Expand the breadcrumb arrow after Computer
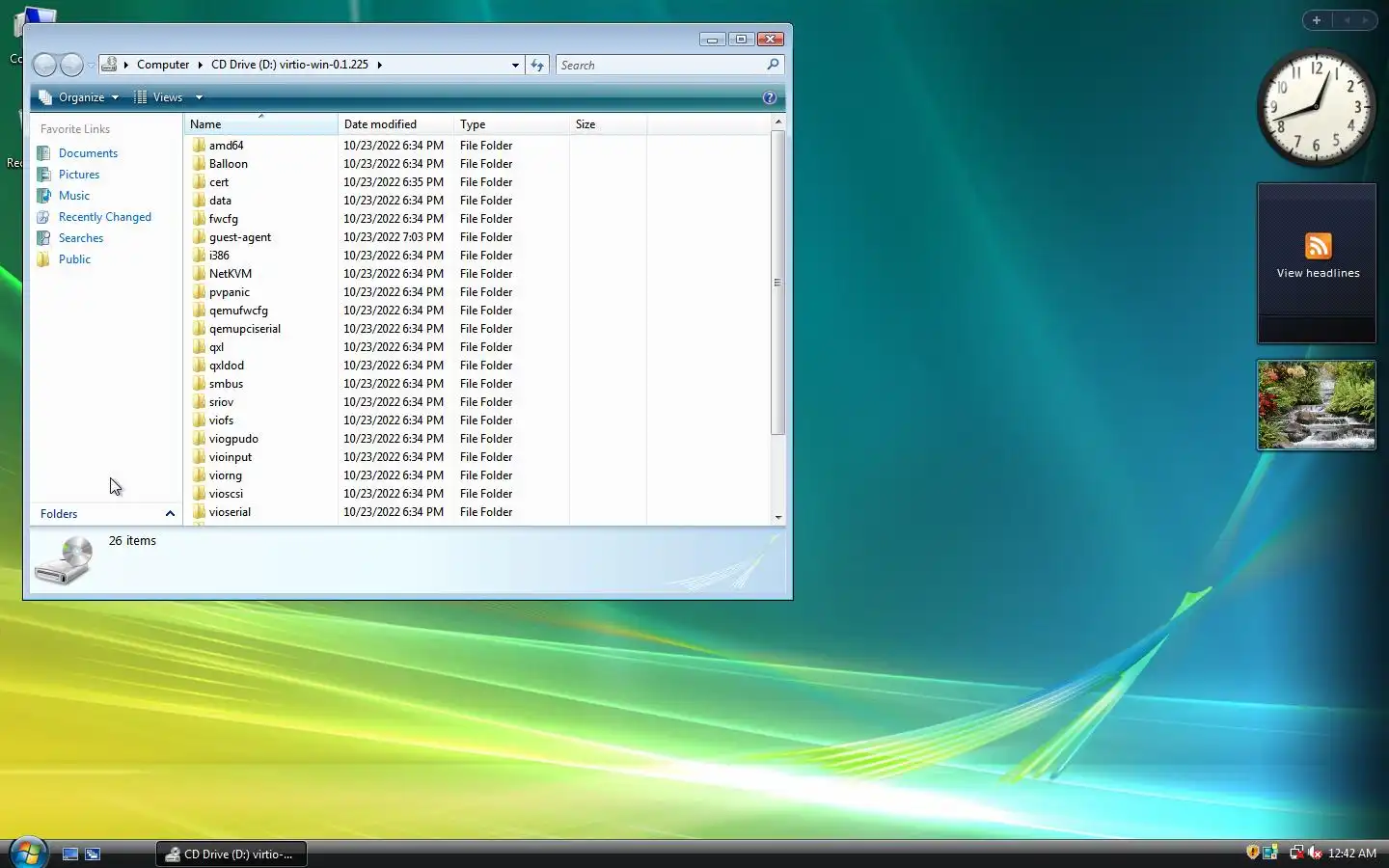The width and height of the screenshot is (1389, 868). pyautogui.click(x=200, y=65)
